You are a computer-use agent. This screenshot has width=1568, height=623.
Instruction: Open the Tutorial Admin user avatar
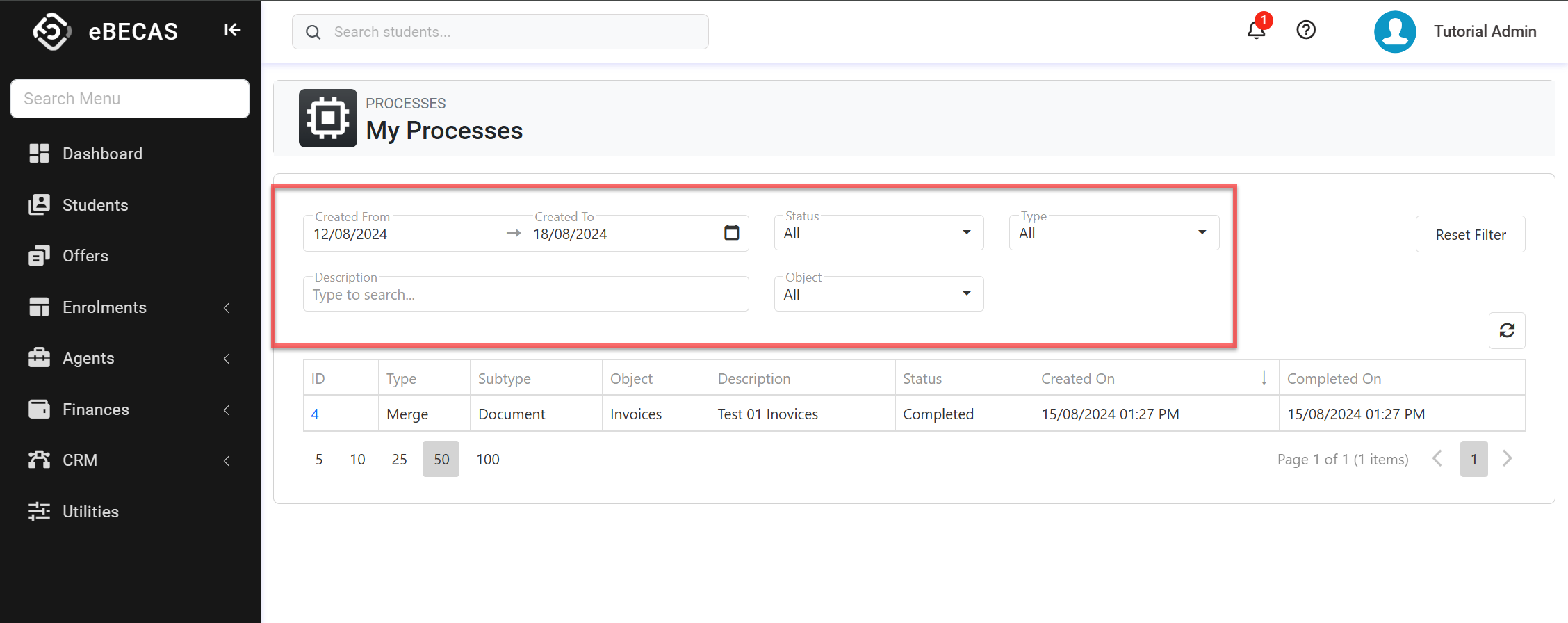[1394, 32]
